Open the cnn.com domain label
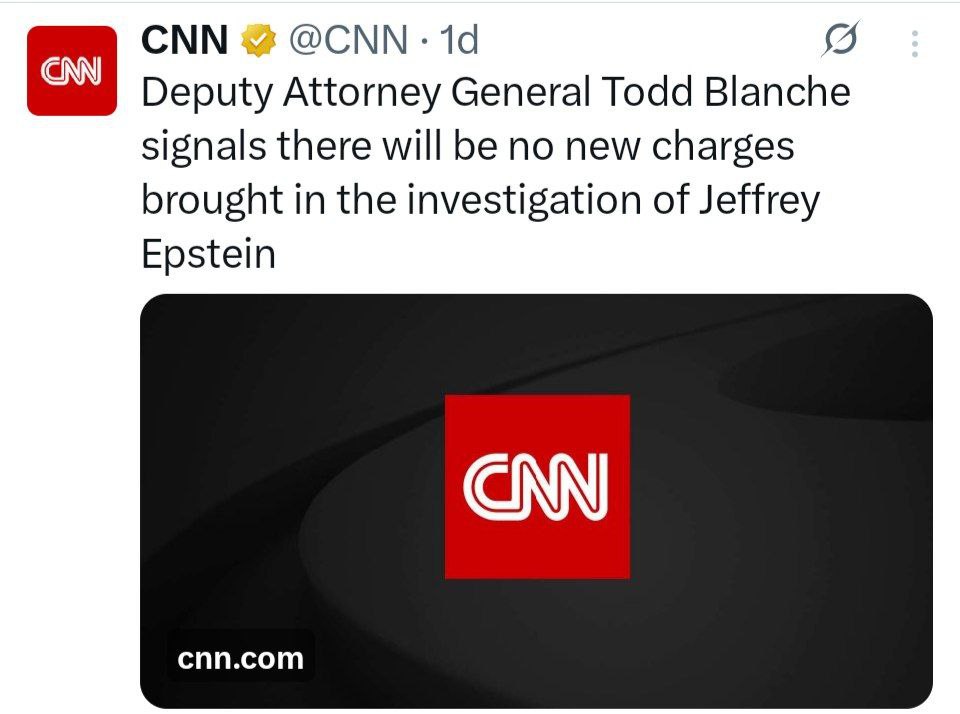The width and height of the screenshot is (960, 714). click(x=240, y=658)
